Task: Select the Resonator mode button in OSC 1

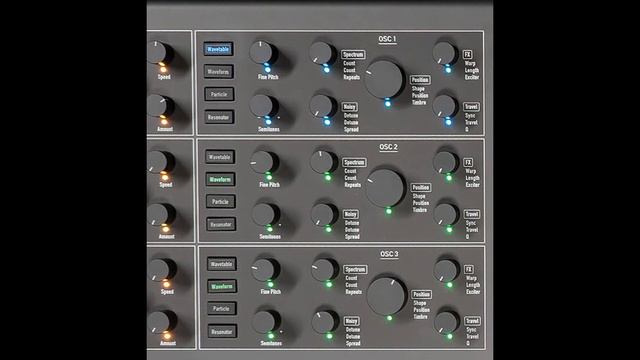Action: tap(219, 117)
